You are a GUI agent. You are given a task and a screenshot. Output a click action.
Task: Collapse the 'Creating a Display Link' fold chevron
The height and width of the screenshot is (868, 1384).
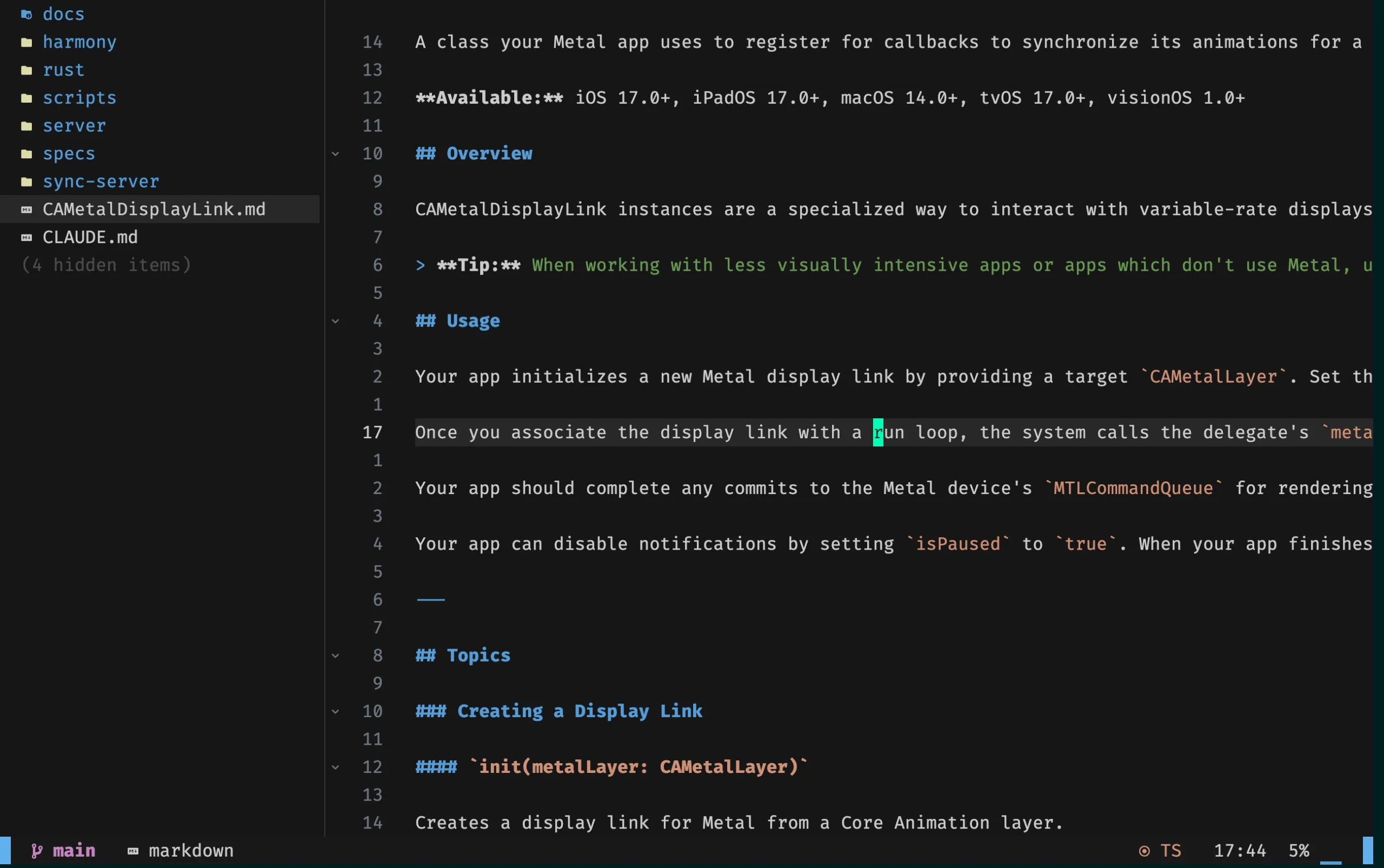(x=335, y=711)
